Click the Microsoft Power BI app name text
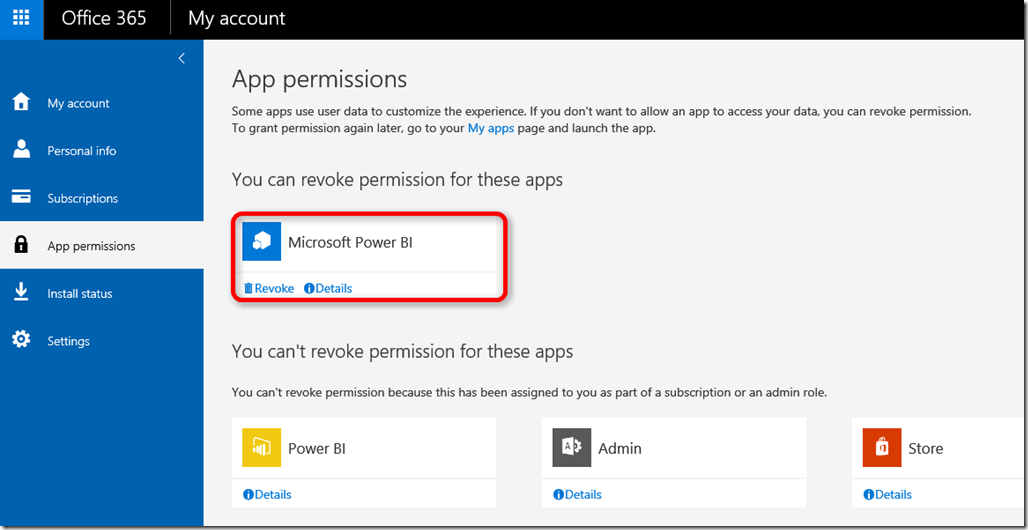The height and width of the screenshot is (530, 1028). pyautogui.click(x=350, y=242)
